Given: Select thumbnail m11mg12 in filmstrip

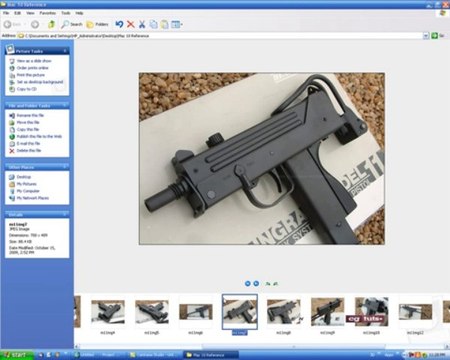Looking at the screenshot, I should 415,315.
